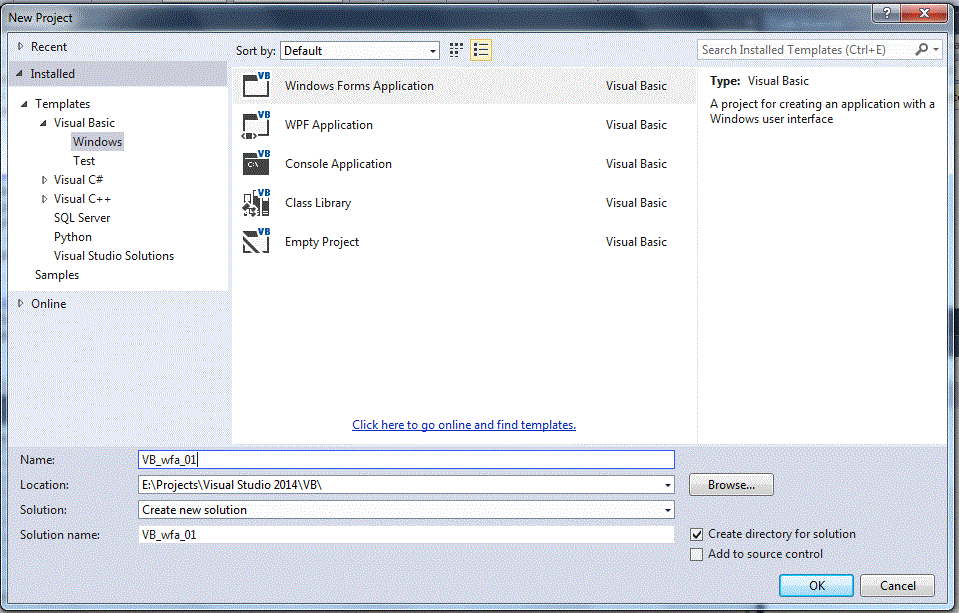
Task: Click the Cancel button
Action: pos(897,585)
